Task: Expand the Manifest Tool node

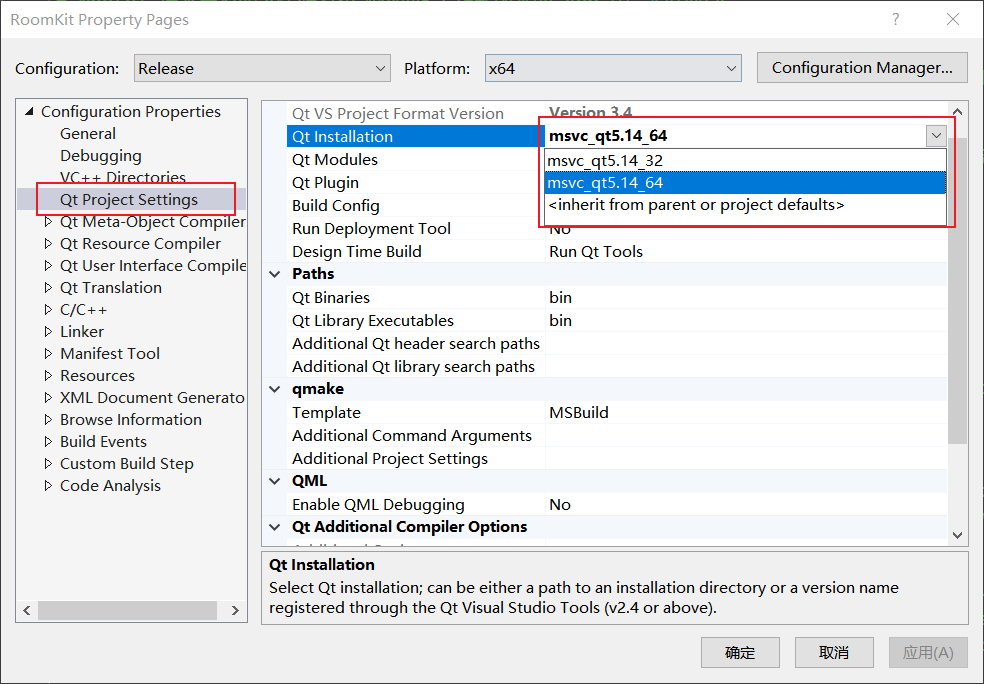Action: click(48, 353)
